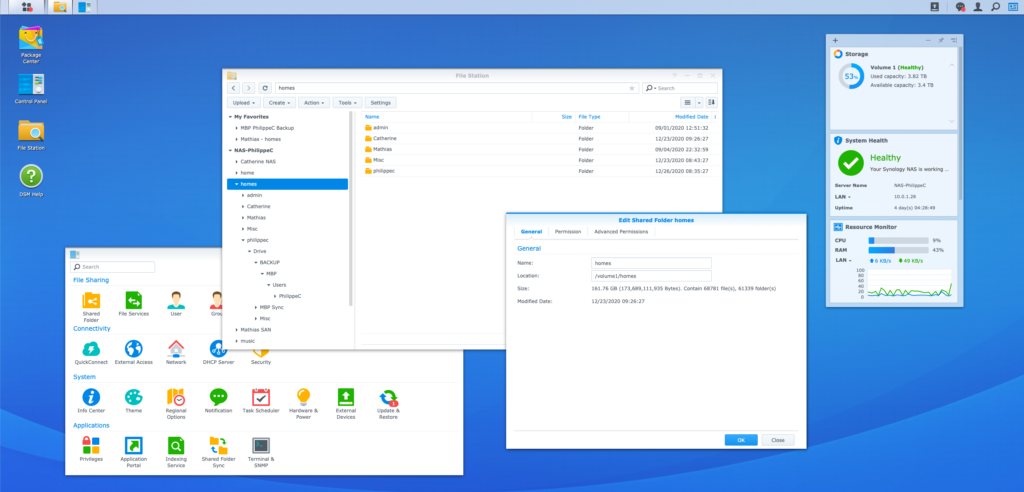
Task: Open External Access in Control Panel
Action: 133,352
